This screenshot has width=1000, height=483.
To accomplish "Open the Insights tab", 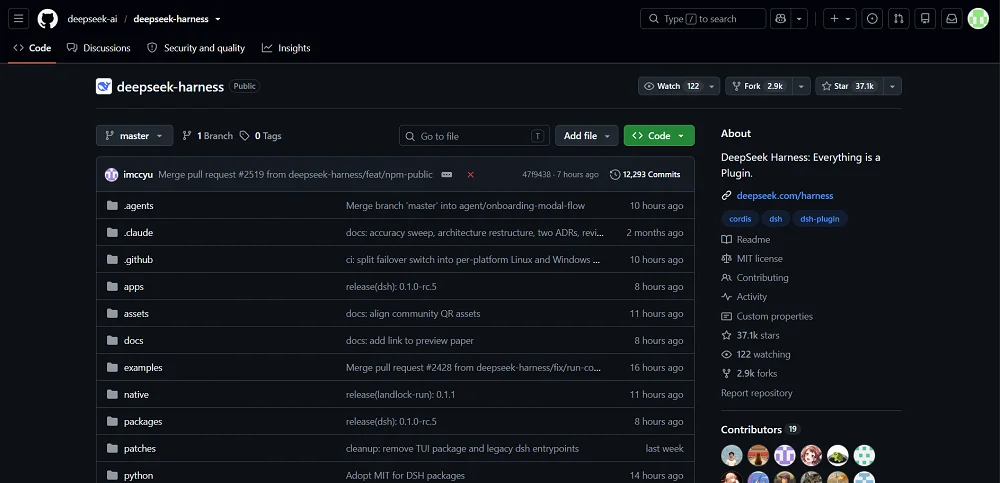I will point(286,48).
